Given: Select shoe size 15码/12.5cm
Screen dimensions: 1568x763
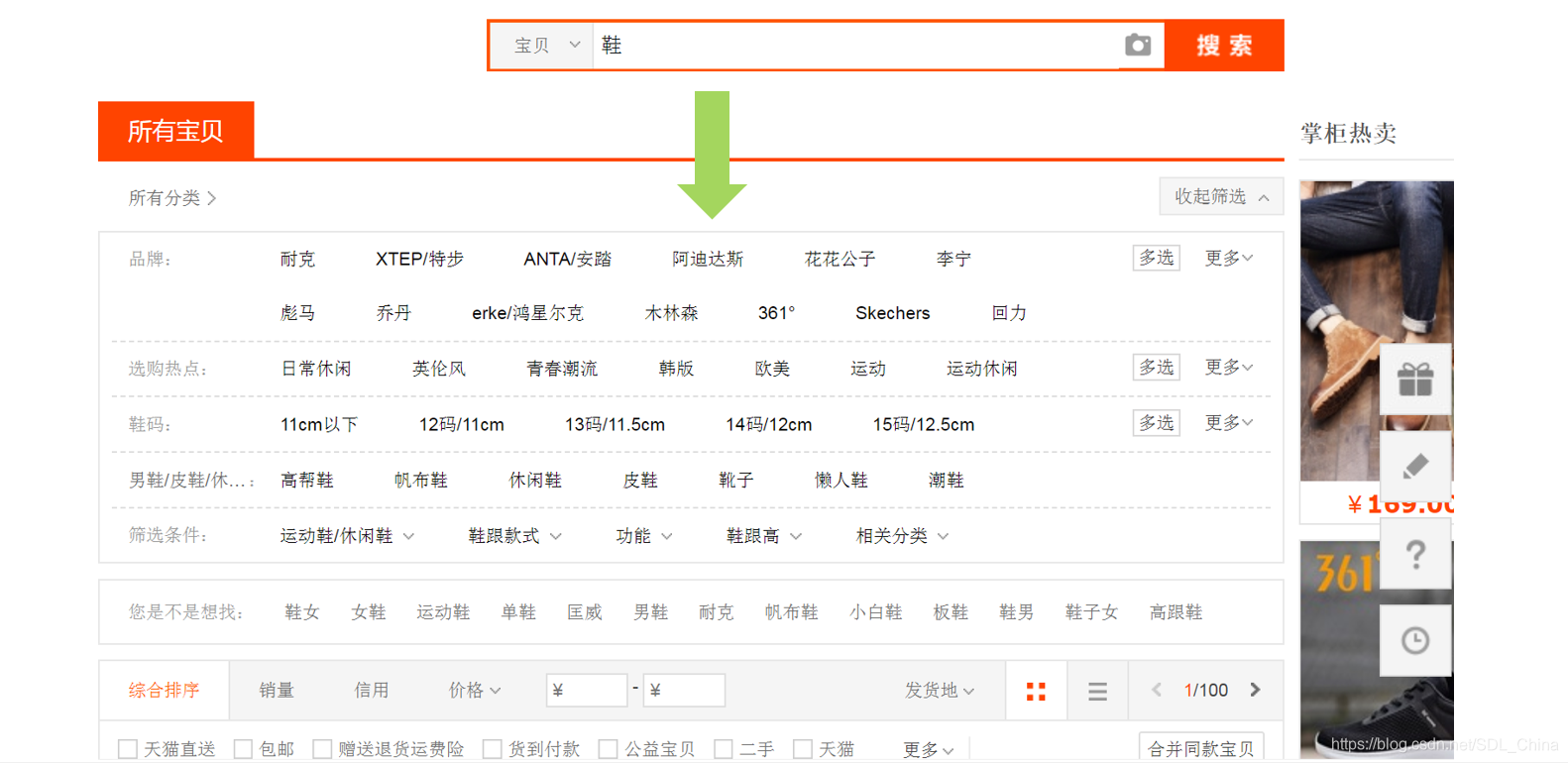Looking at the screenshot, I should (924, 424).
